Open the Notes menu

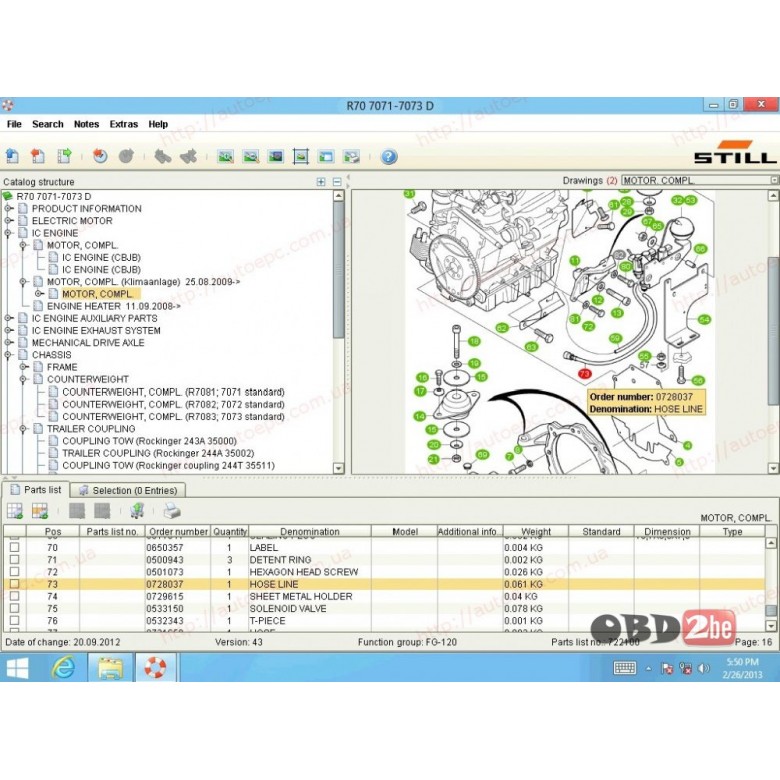pos(87,124)
